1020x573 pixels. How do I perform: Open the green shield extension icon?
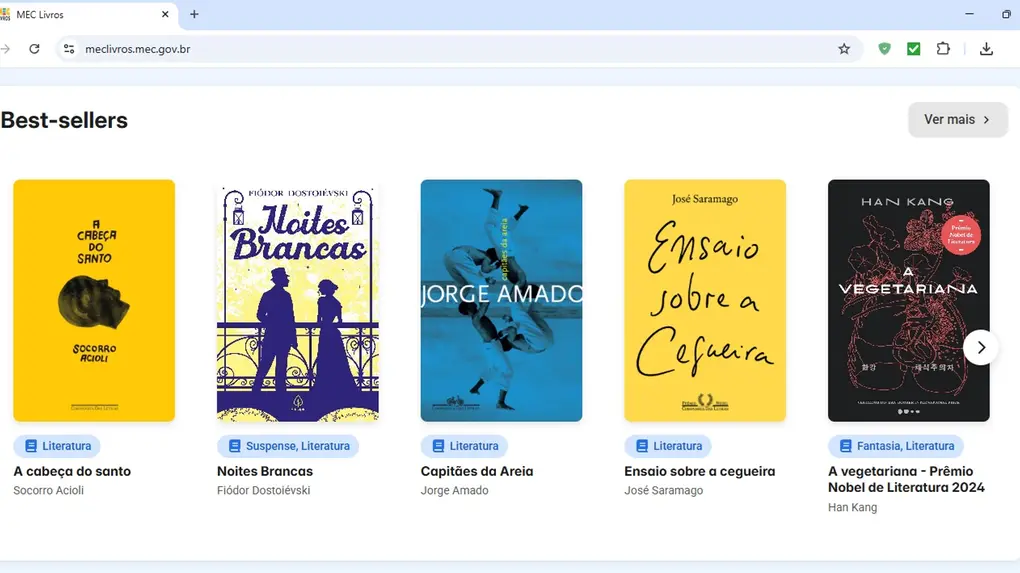click(884, 49)
